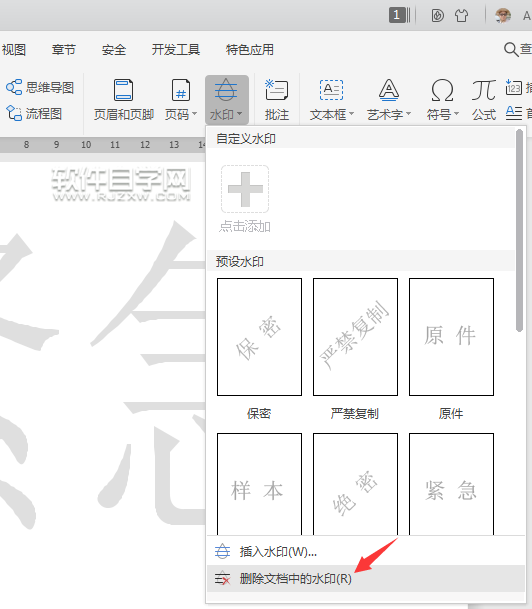Click the circular leaf icon in title bar

click(438, 16)
